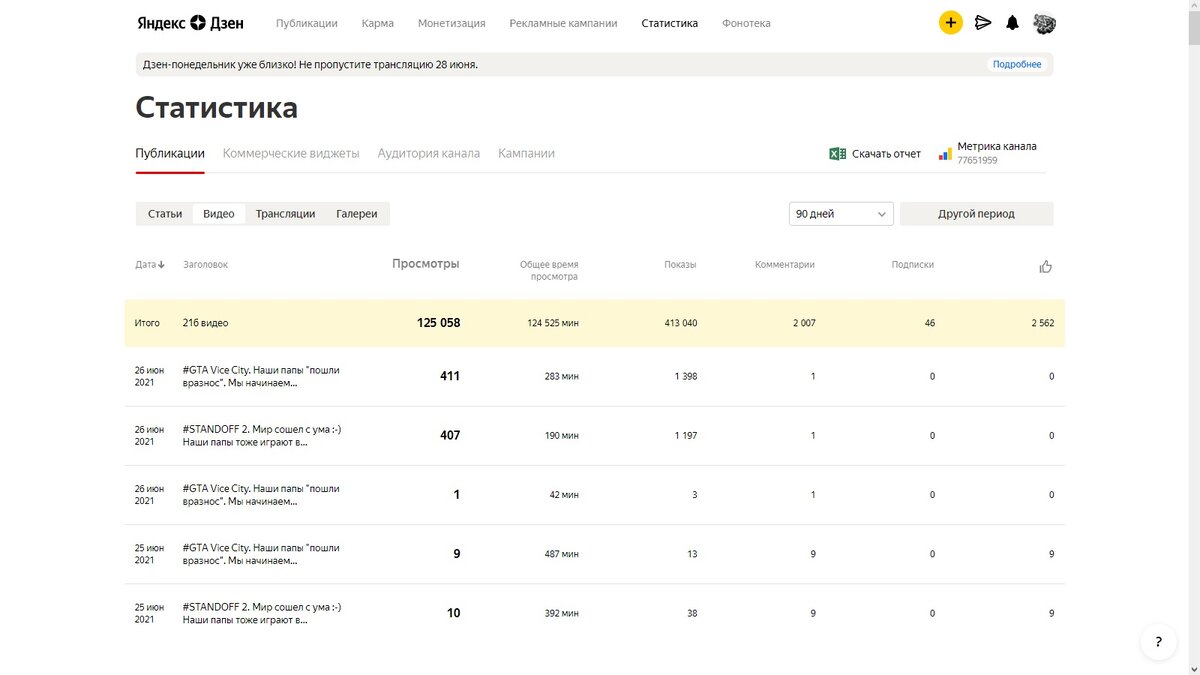
Task: Click the question mark help button
Action: (1158, 642)
